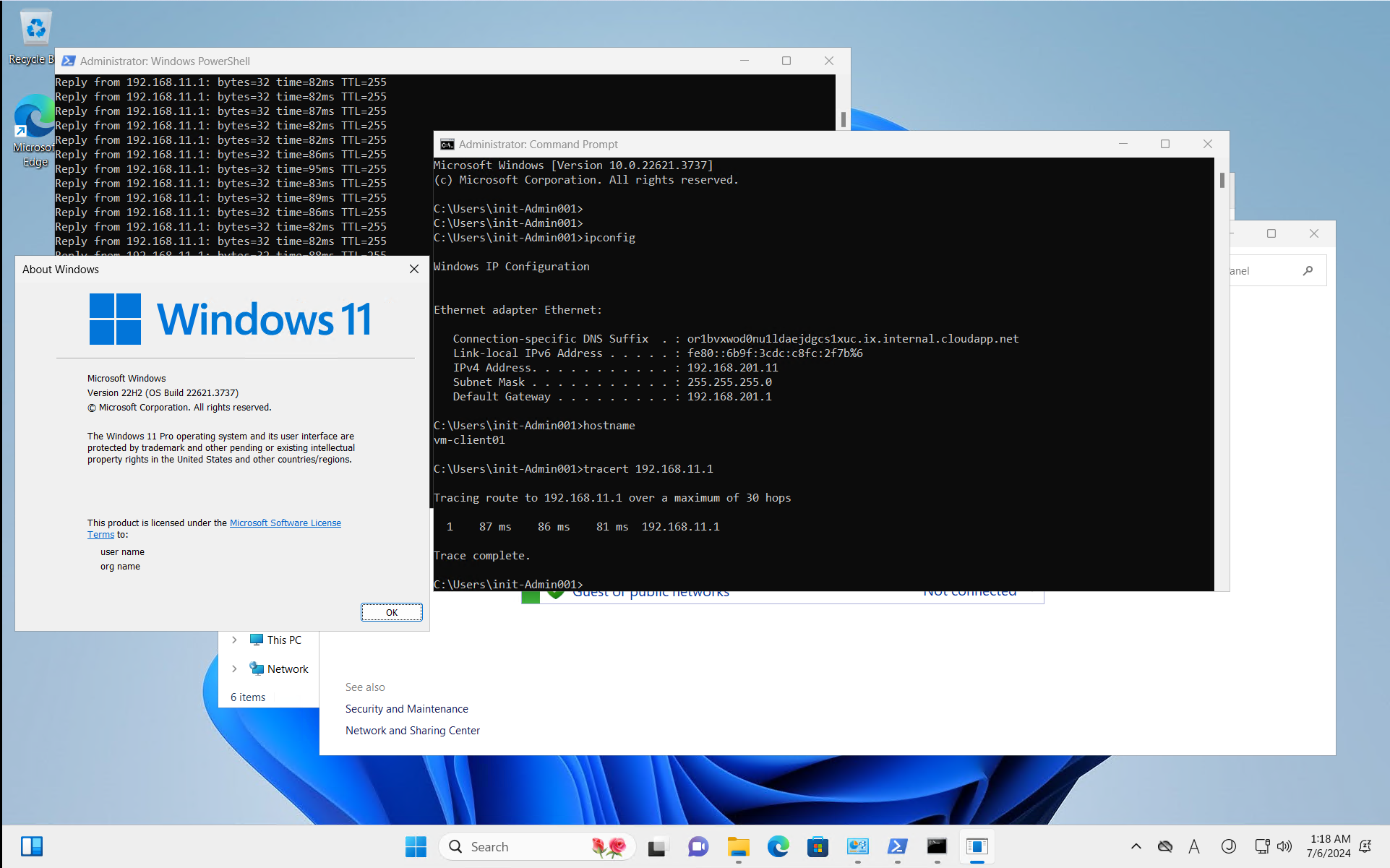The height and width of the screenshot is (868, 1390).
Task: Launch File Explorer from the taskbar
Action: (x=738, y=846)
